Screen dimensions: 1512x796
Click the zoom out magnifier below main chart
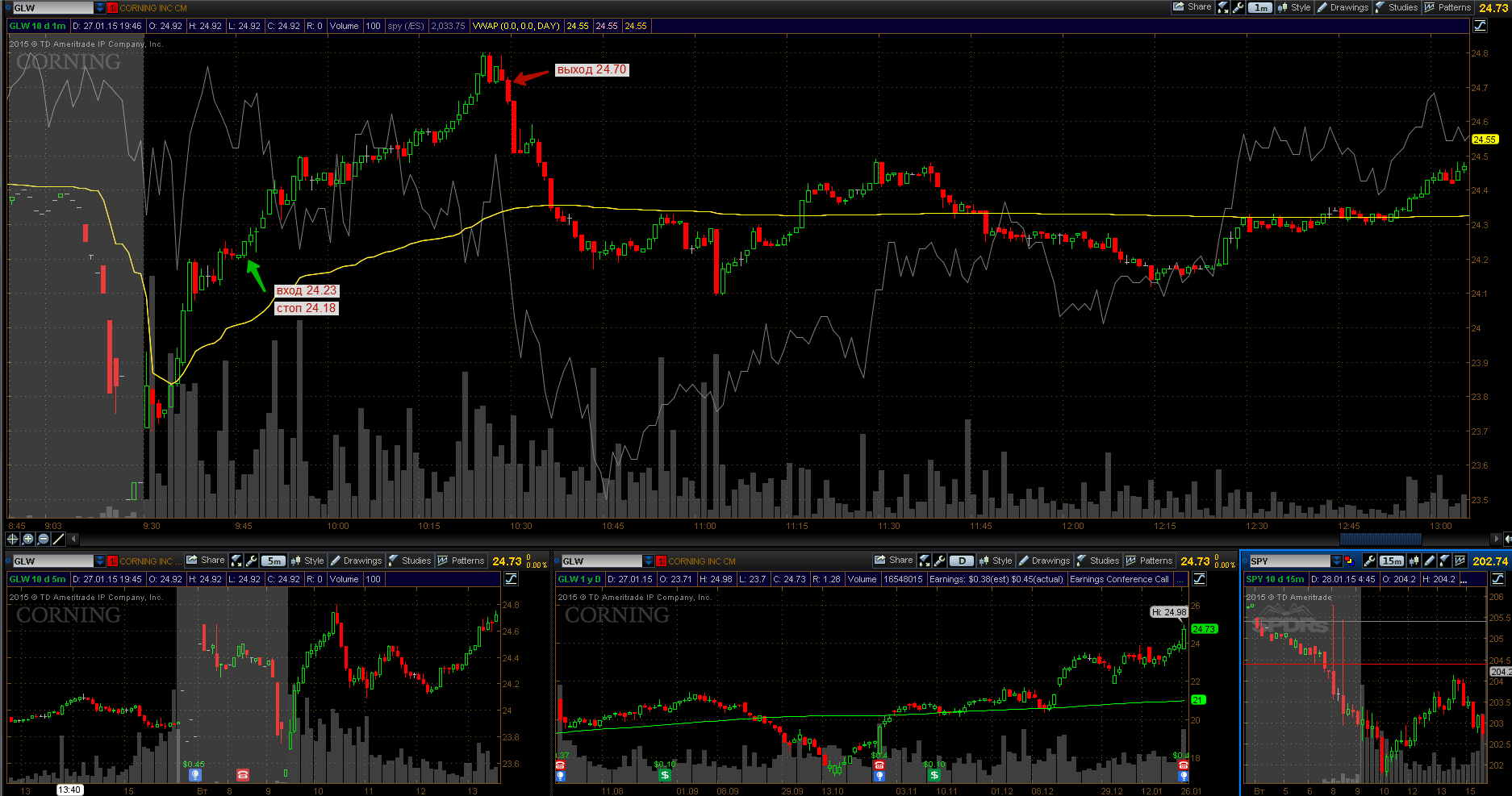tap(44, 539)
